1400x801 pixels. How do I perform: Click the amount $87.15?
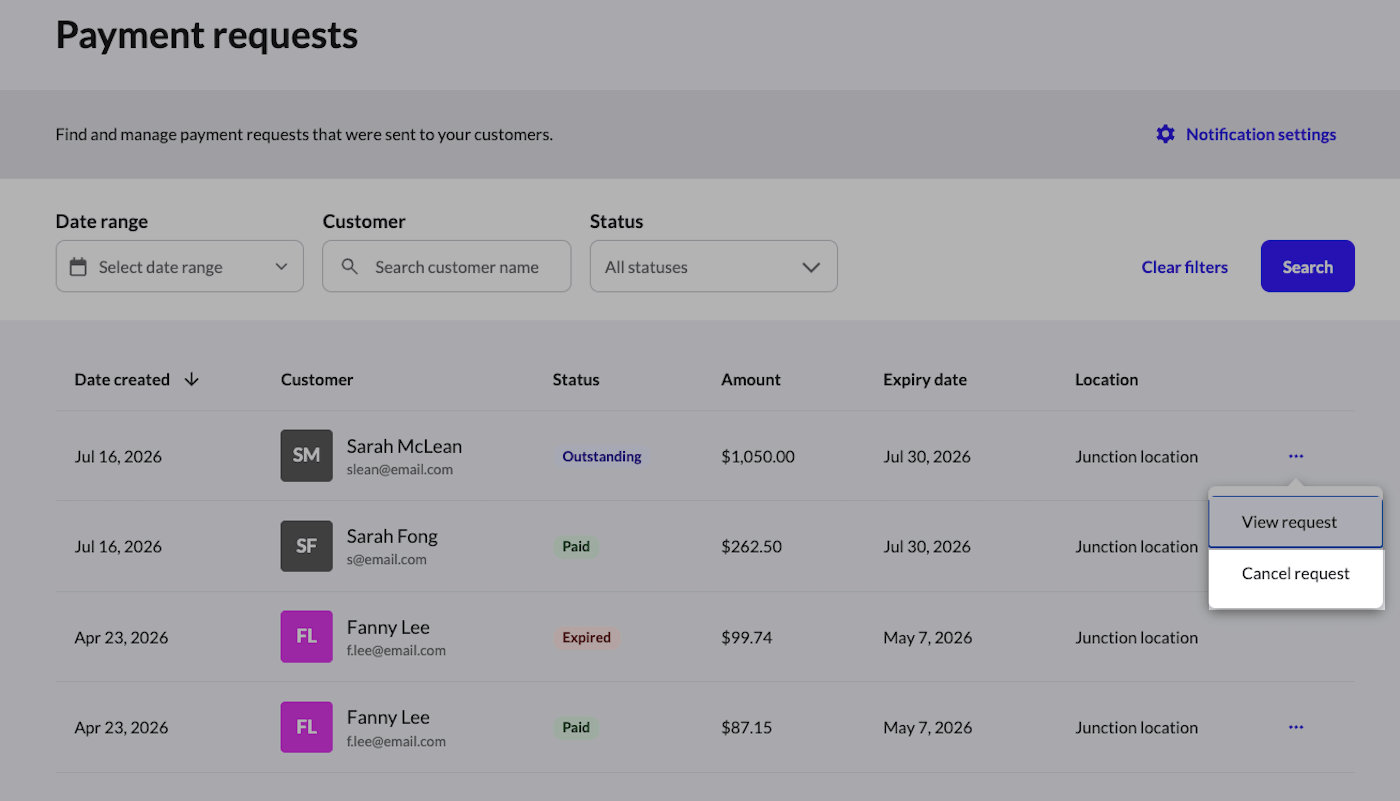click(746, 727)
